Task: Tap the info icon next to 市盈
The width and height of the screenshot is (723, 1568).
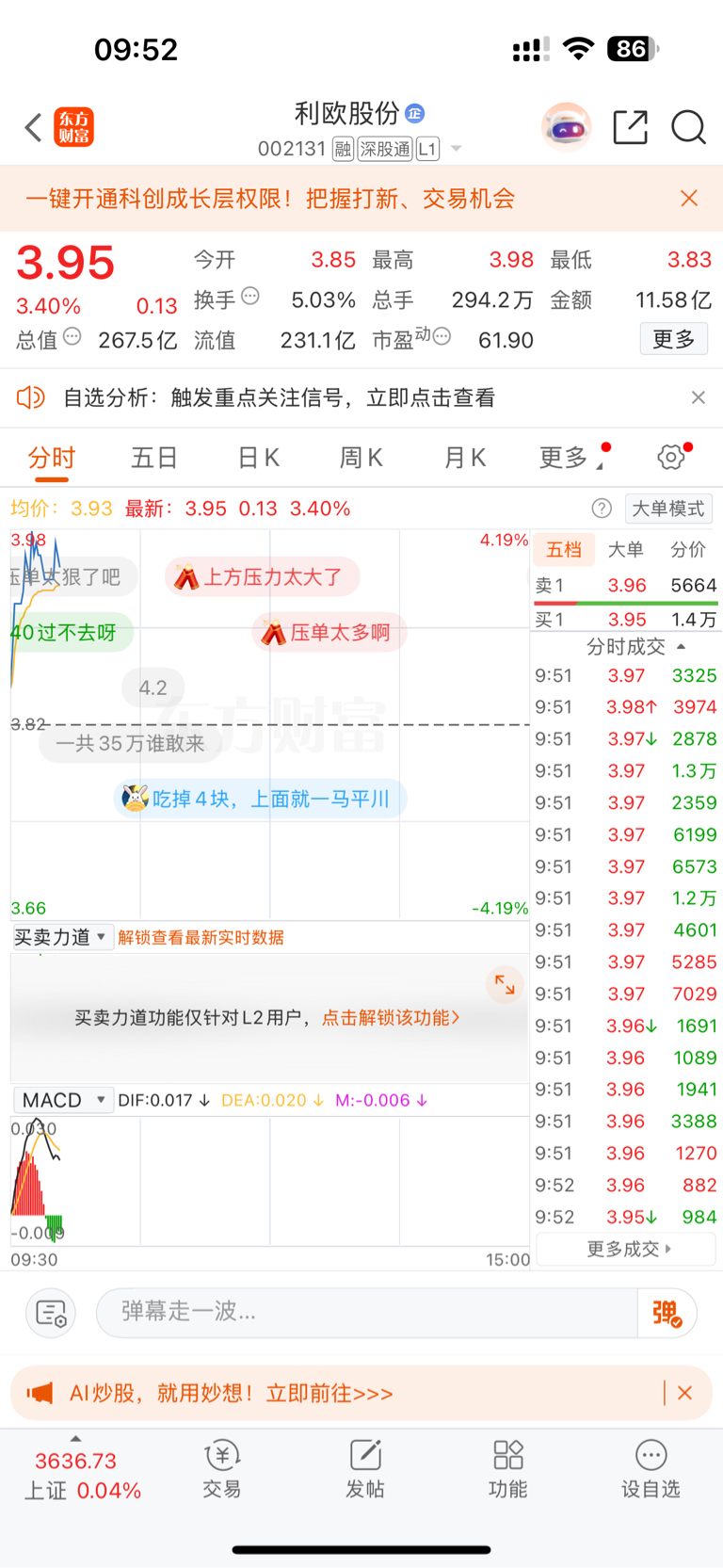Action: [442, 336]
